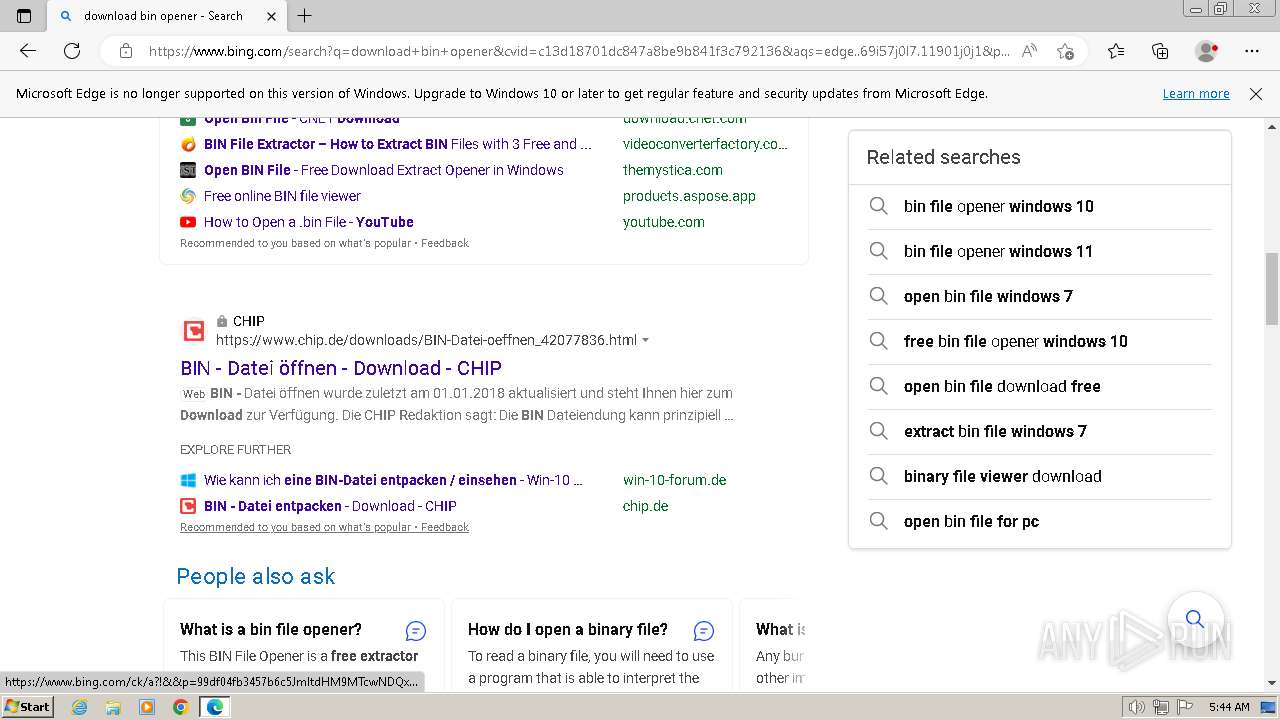Search related 'binary file viewer download'
Viewport: 1280px width, 720px height.
point(1039,476)
